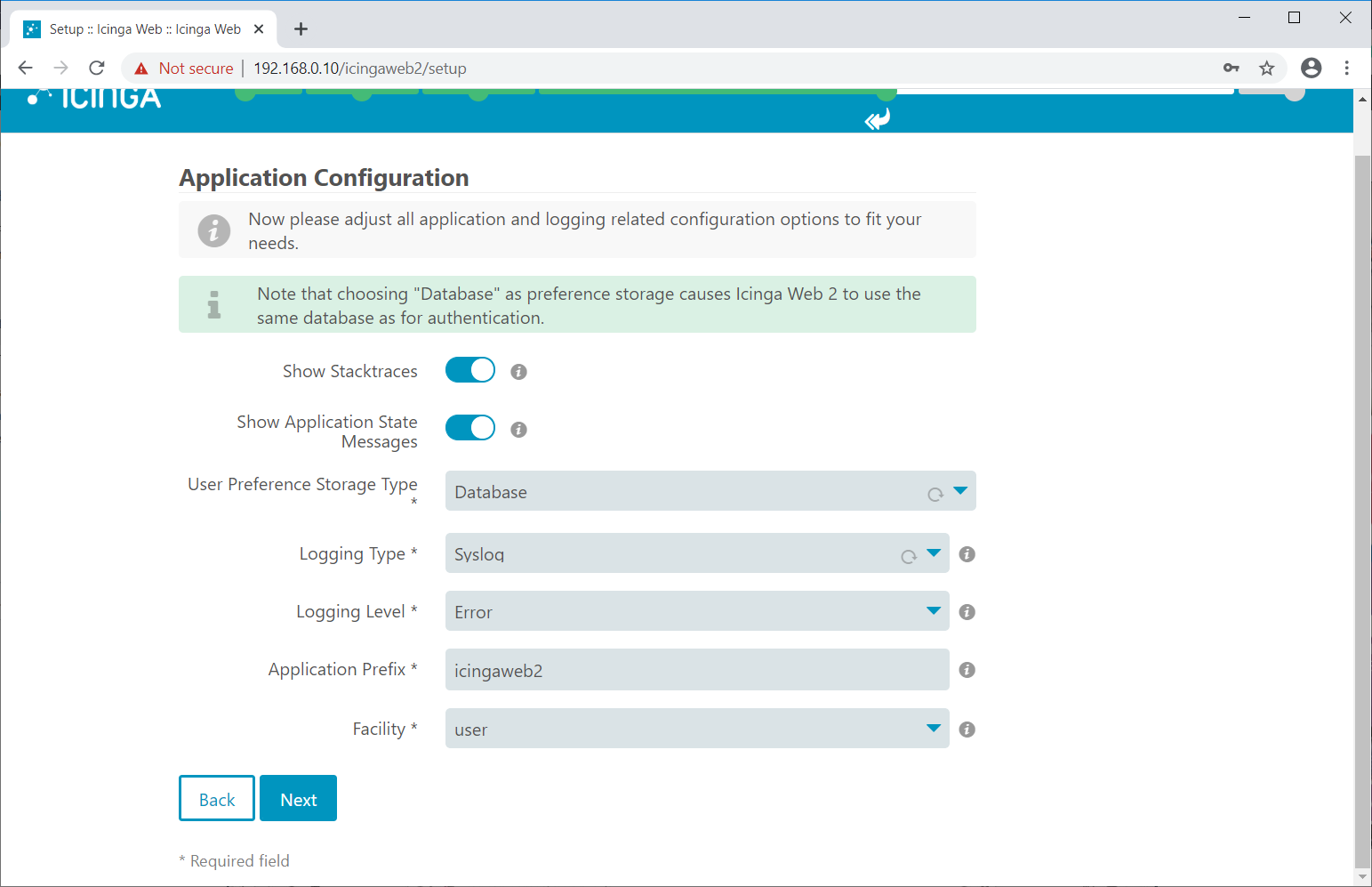Click the Application Configuration heading
1372x887 pixels.
pos(324,178)
